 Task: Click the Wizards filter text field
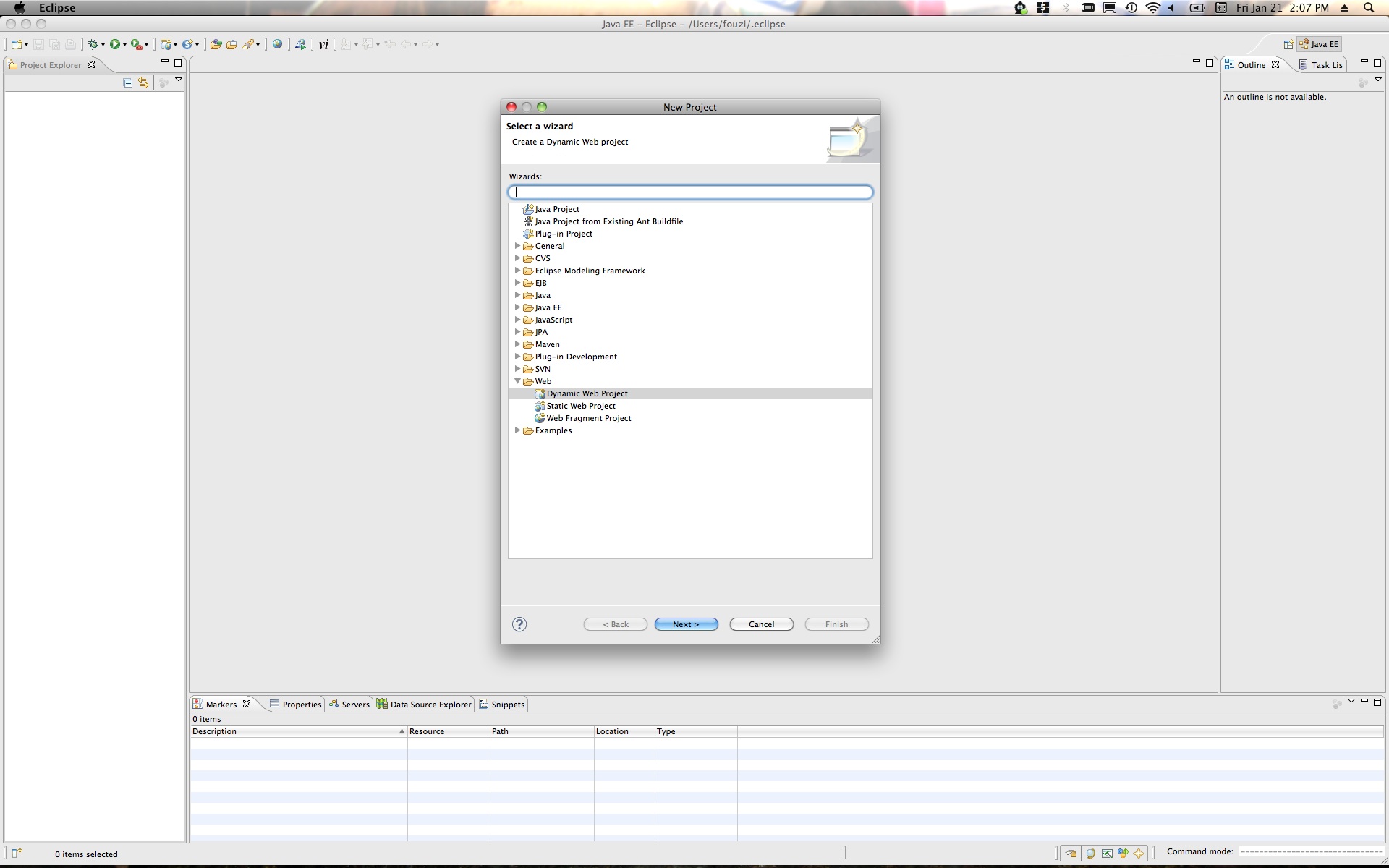[690, 192]
